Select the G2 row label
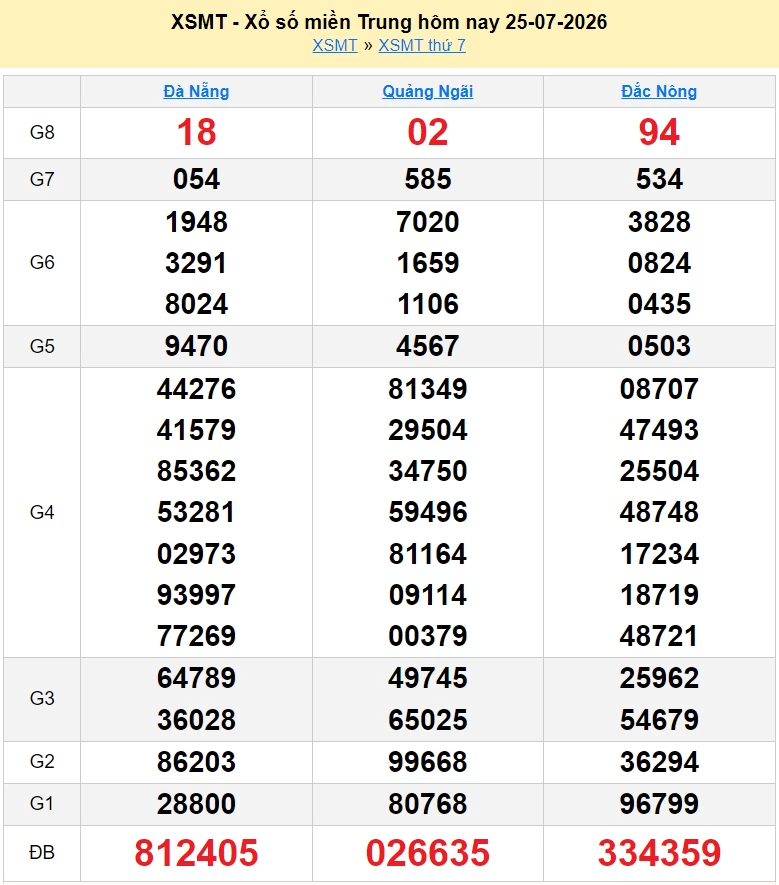This screenshot has width=779, height=885. (42, 761)
